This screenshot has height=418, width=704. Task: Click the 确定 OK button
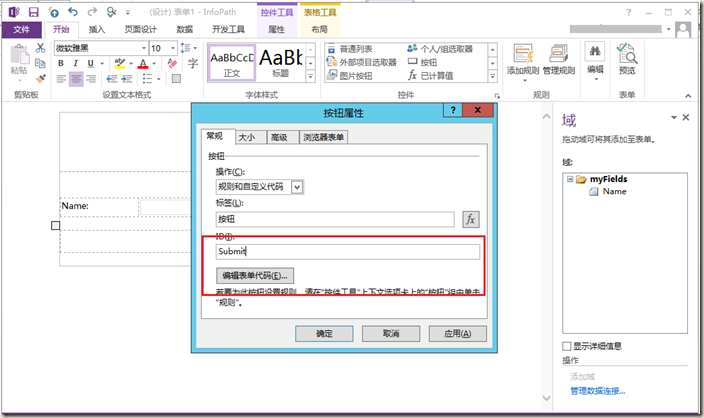[x=324, y=333]
